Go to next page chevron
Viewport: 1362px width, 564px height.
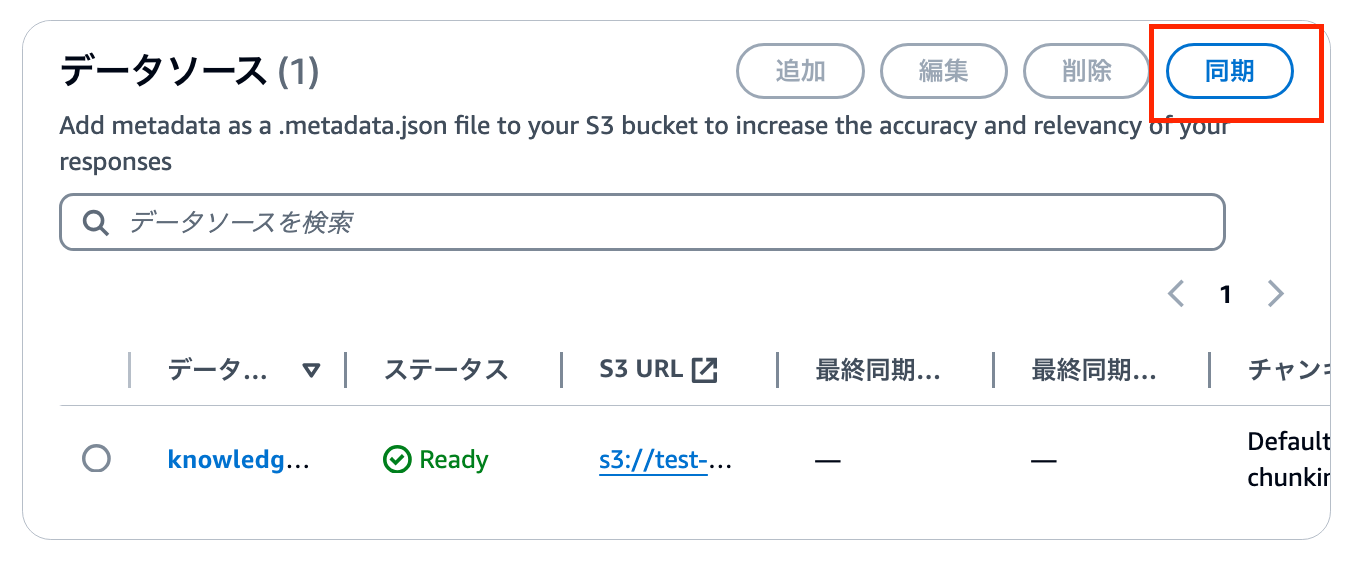tap(1275, 294)
